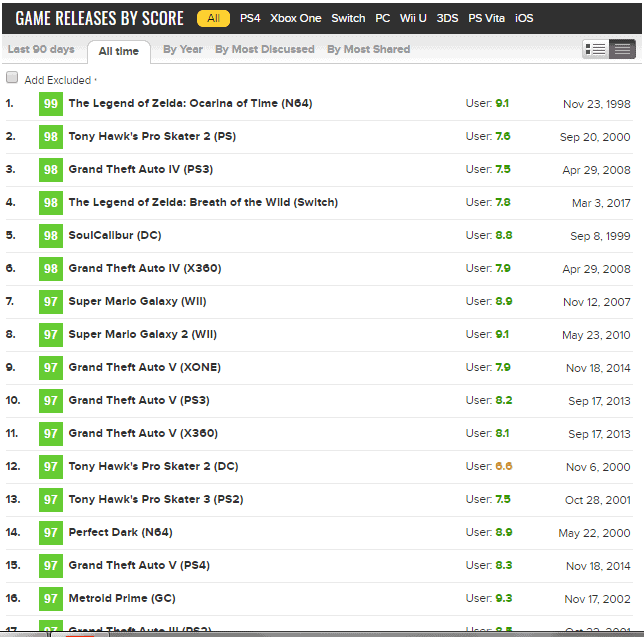Switch to the condensed list view icon
This screenshot has height=637, width=644.
pyautogui.click(x=622, y=49)
